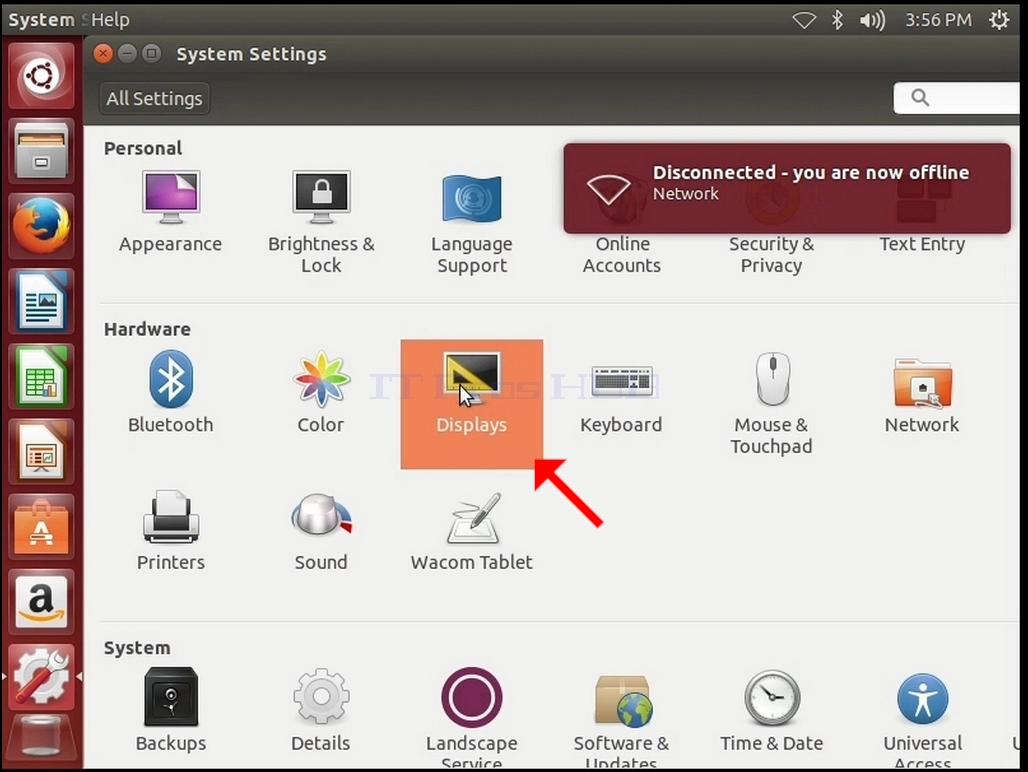Viewport: 1028px width, 772px height.
Task: Launch LibreOffice Impress from launcher
Action: tap(41, 452)
